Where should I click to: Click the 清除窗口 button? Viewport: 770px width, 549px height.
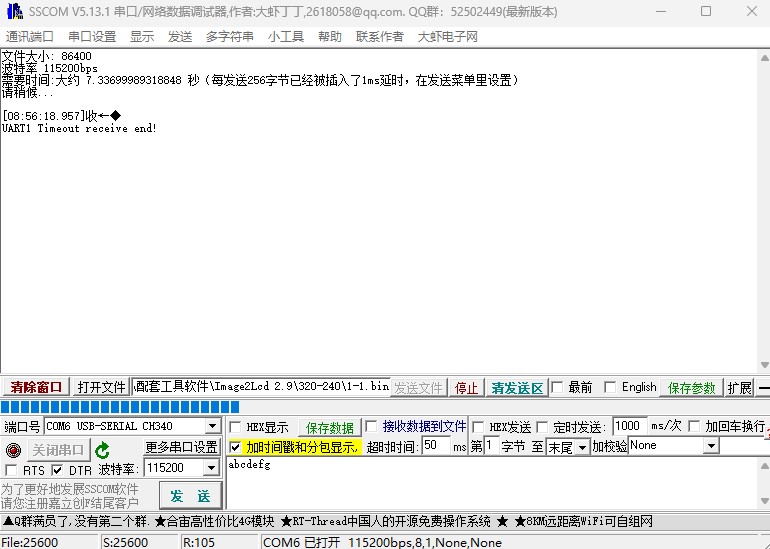click(36, 387)
